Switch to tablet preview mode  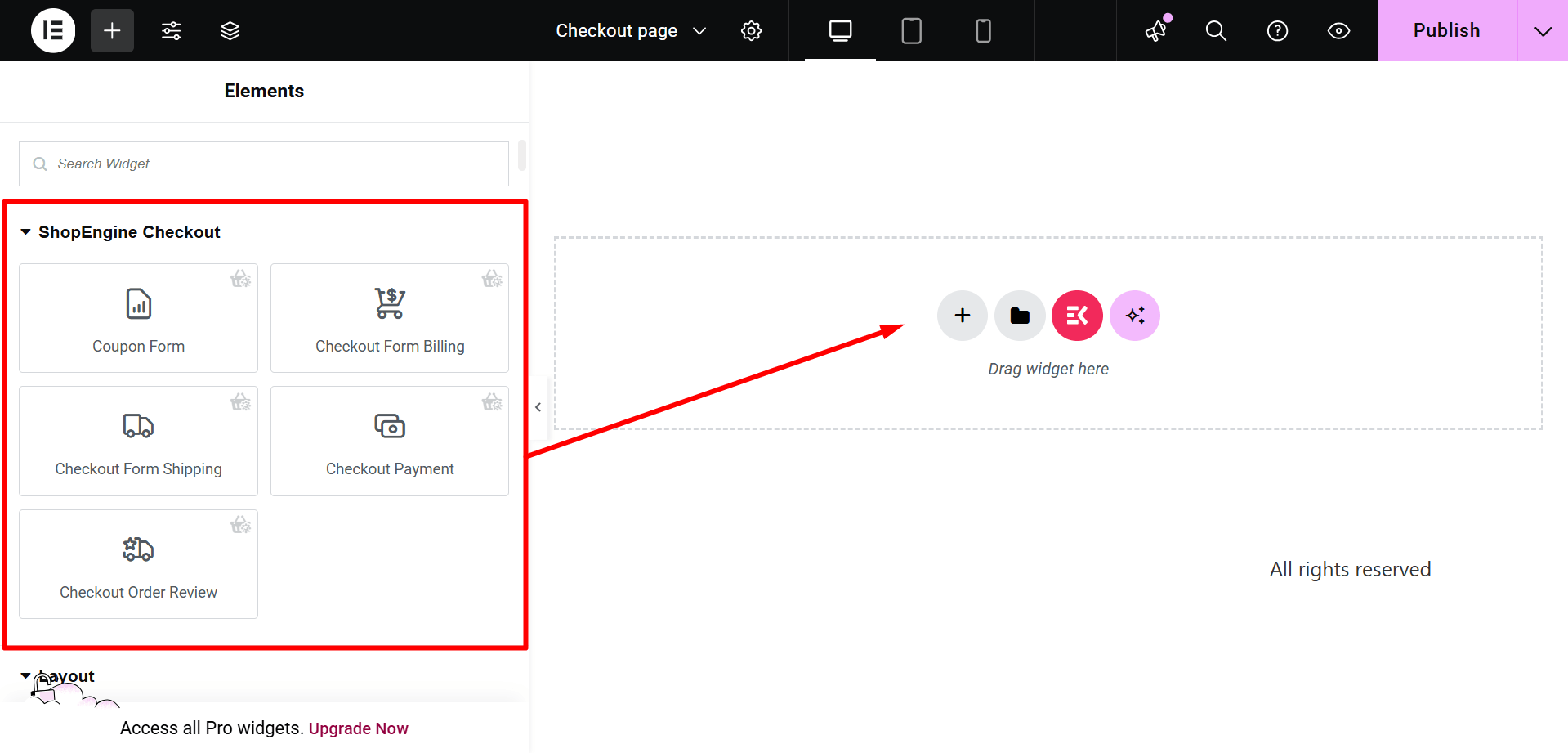pyautogui.click(x=911, y=30)
